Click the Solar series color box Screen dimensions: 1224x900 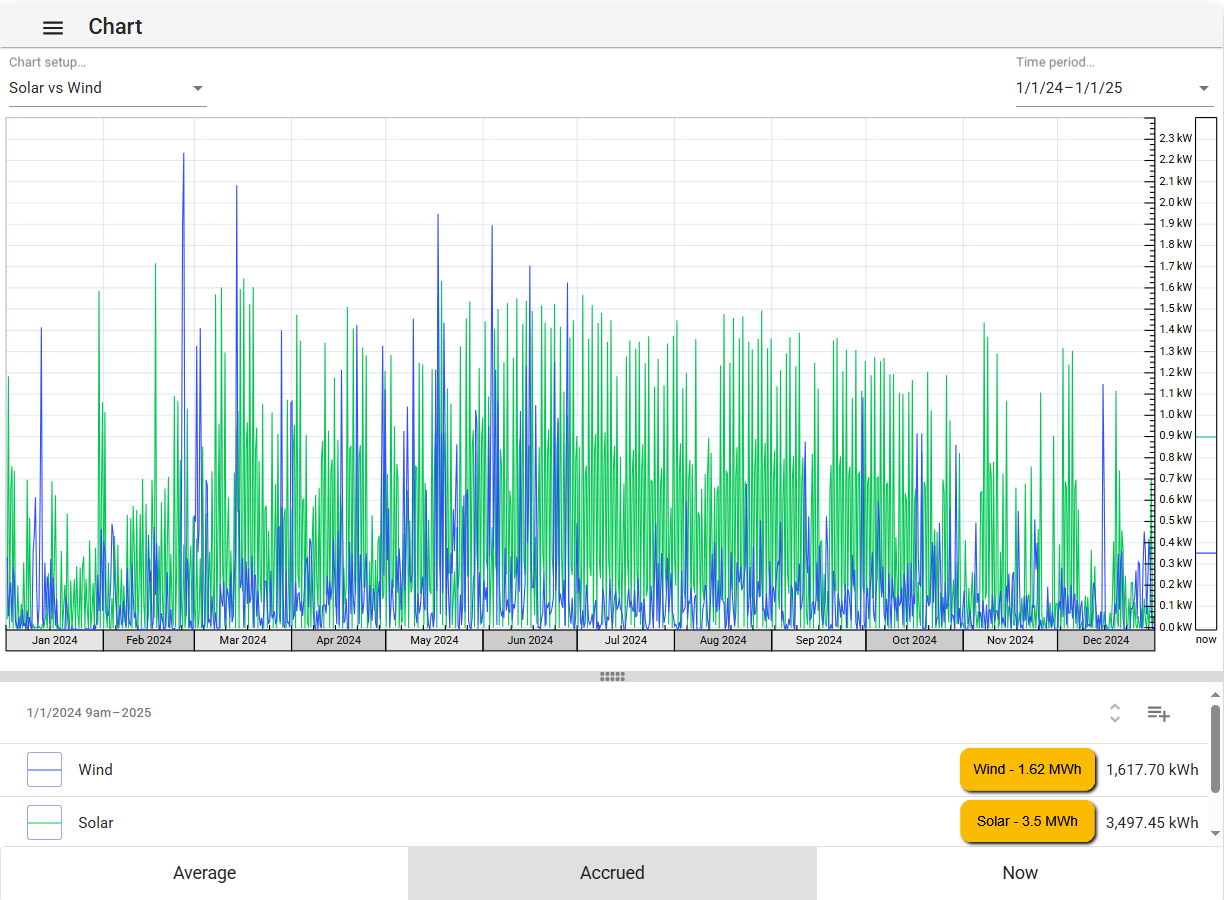point(44,823)
